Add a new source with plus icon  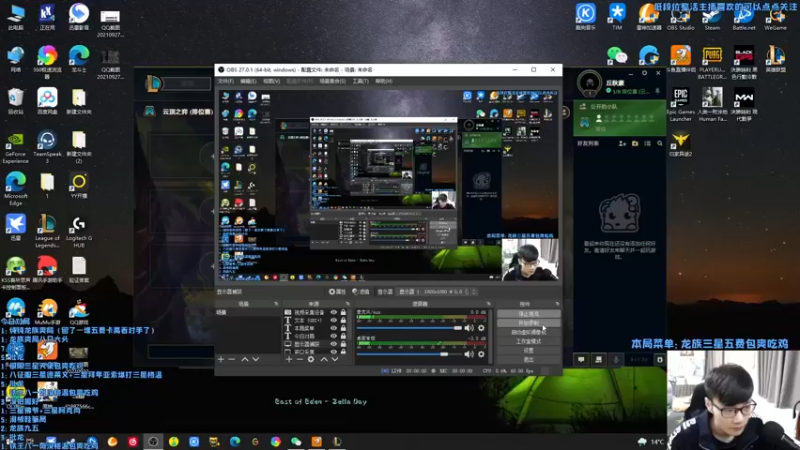point(289,360)
